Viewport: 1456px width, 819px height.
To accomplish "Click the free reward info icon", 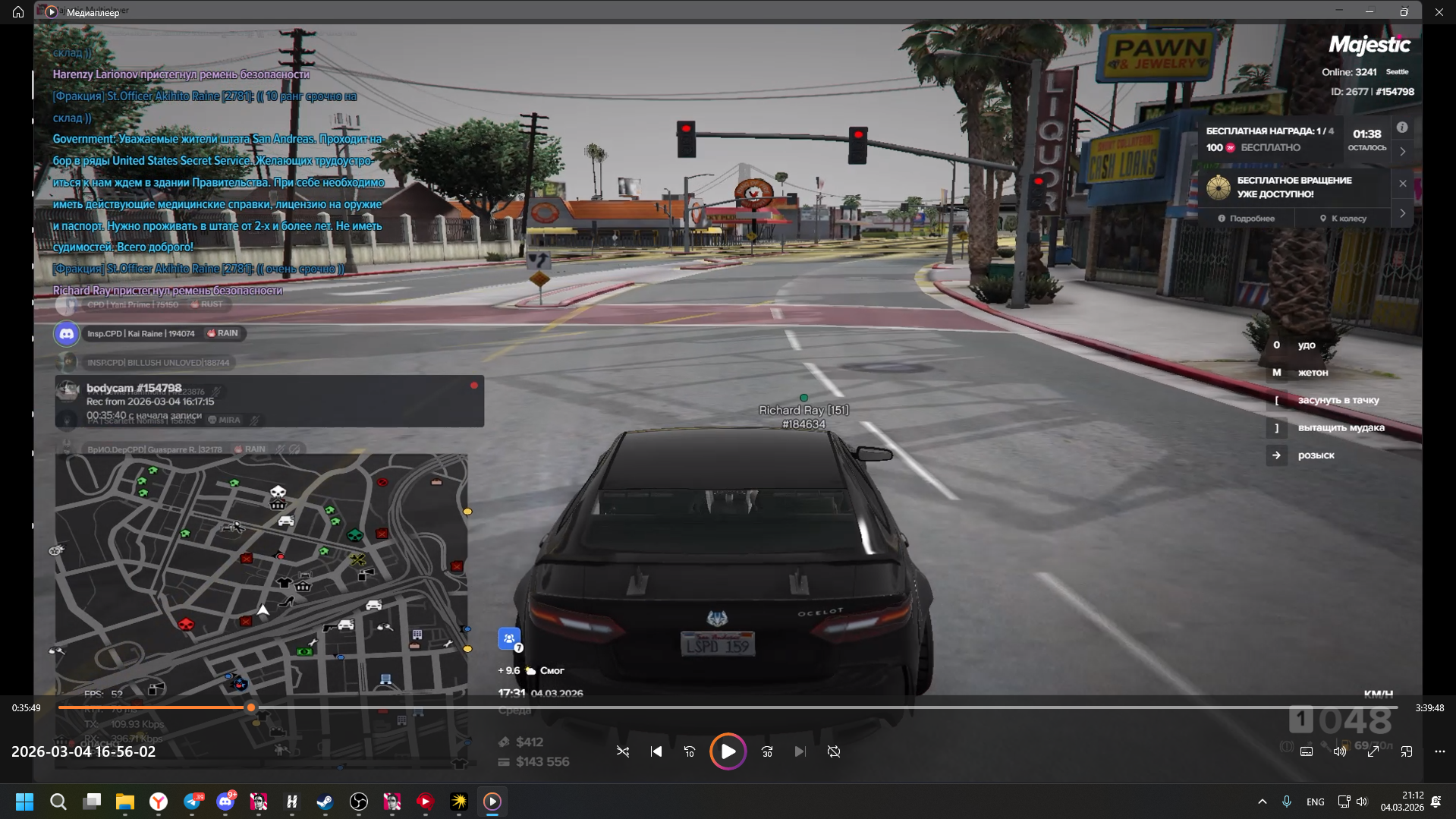I will pyautogui.click(x=1402, y=128).
